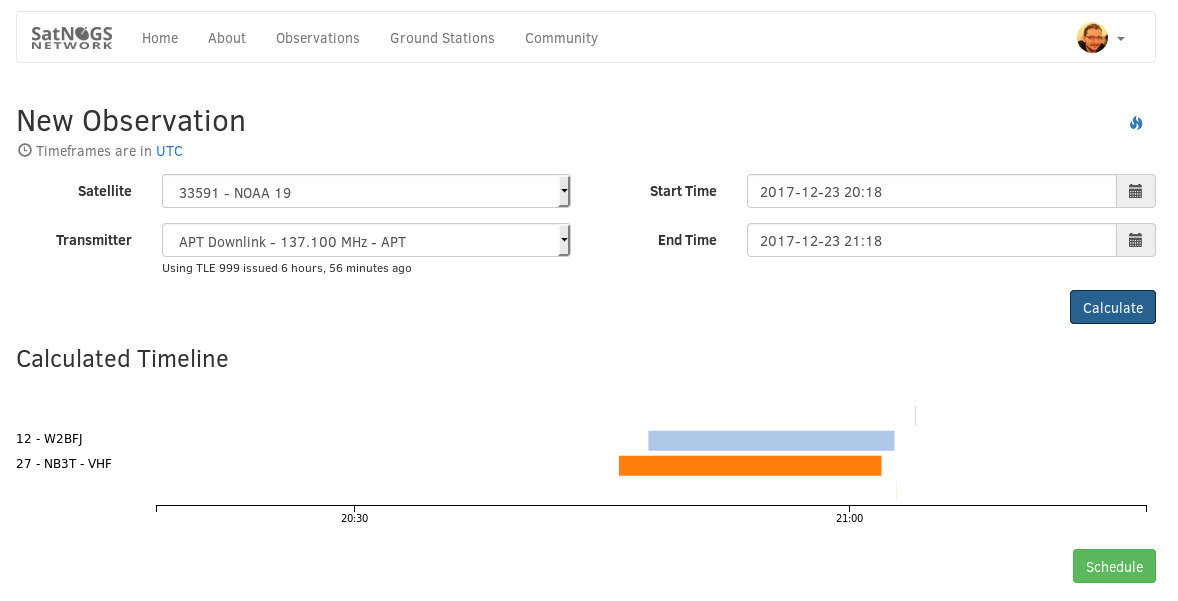This screenshot has height=601, width=1178.
Task: Click the TLE 999 issued info text
Action: 287,268
